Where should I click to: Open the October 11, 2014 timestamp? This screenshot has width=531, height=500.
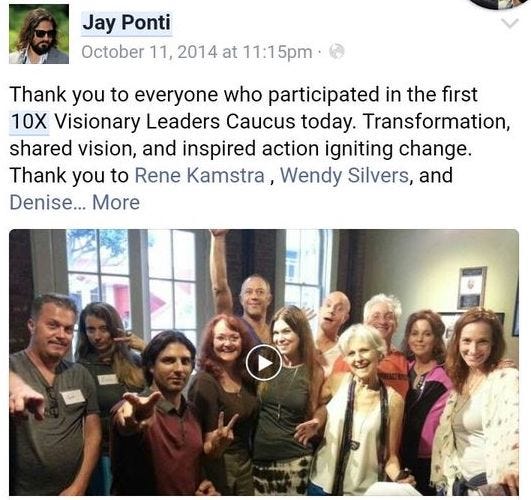coord(197,52)
